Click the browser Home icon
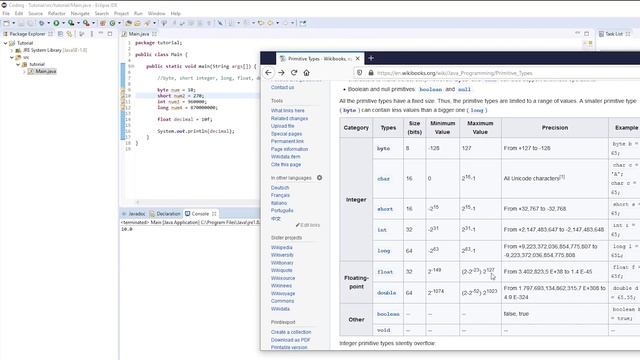Viewport: 640px width, 360px height. coord(307,73)
